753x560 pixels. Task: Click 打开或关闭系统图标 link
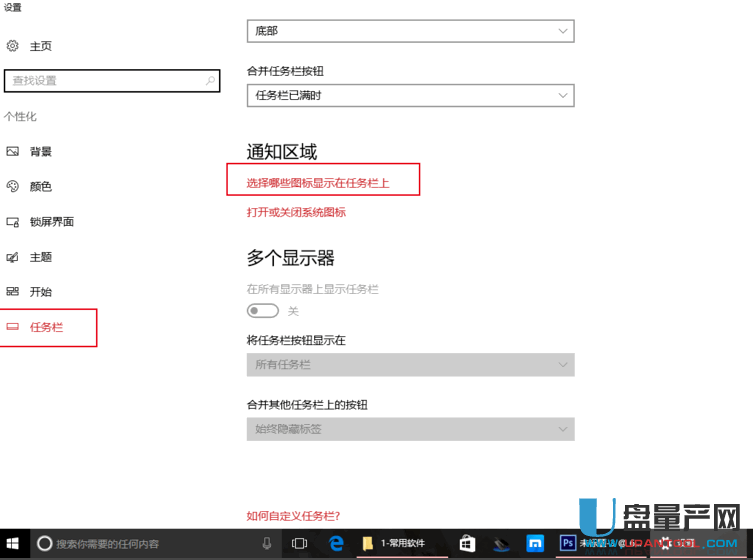pyautogui.click(x=296, y=212)
